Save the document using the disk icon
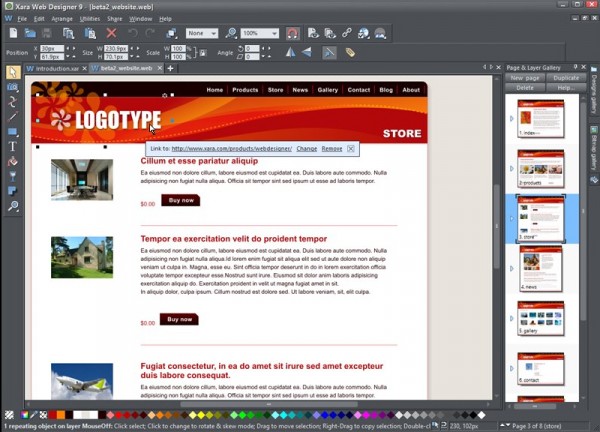Image resolution: width=600 pixels, height=432 pixels. (47, 33)
